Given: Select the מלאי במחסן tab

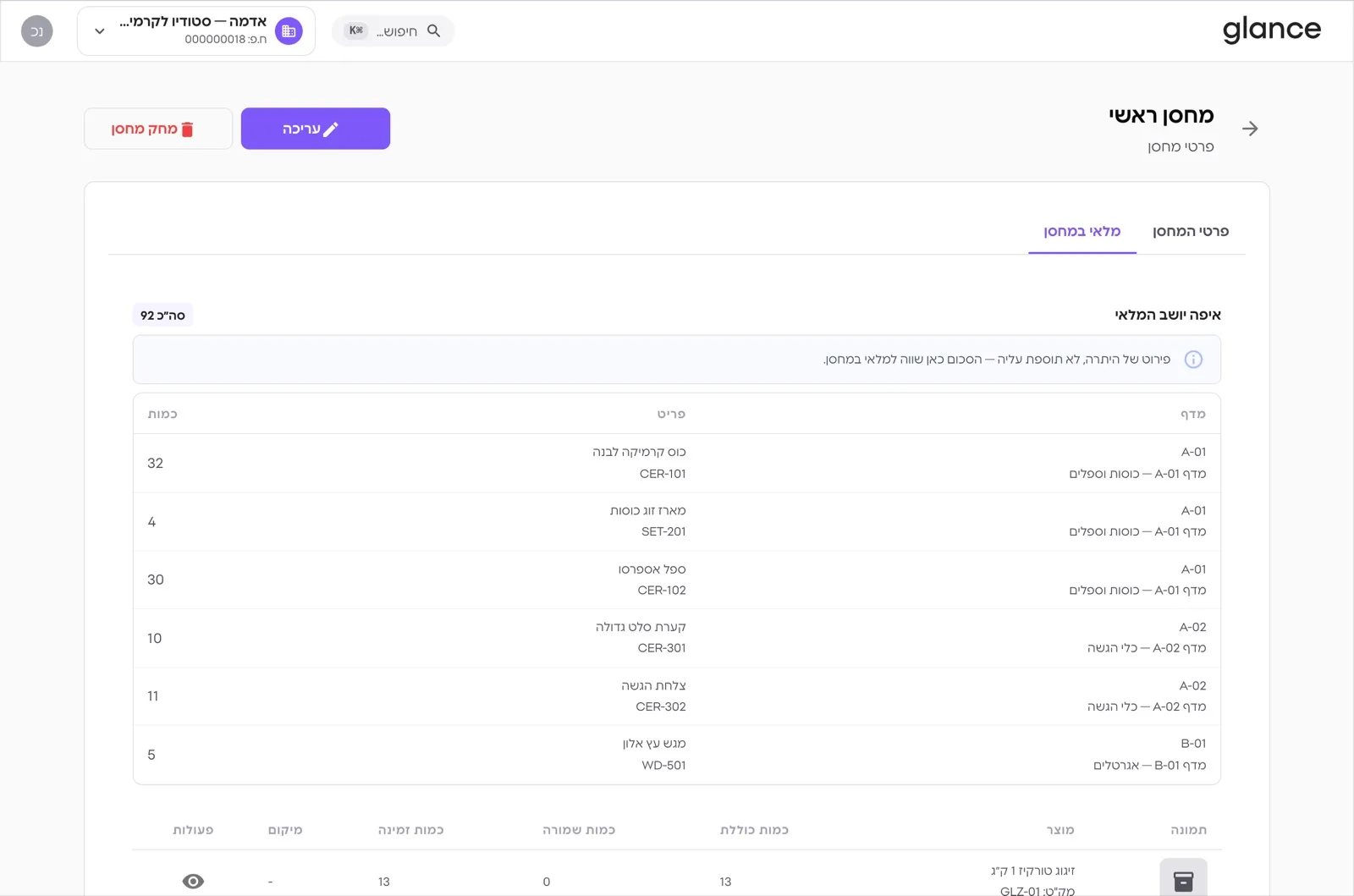Looking at the screenshot, I should [1082, 231].
